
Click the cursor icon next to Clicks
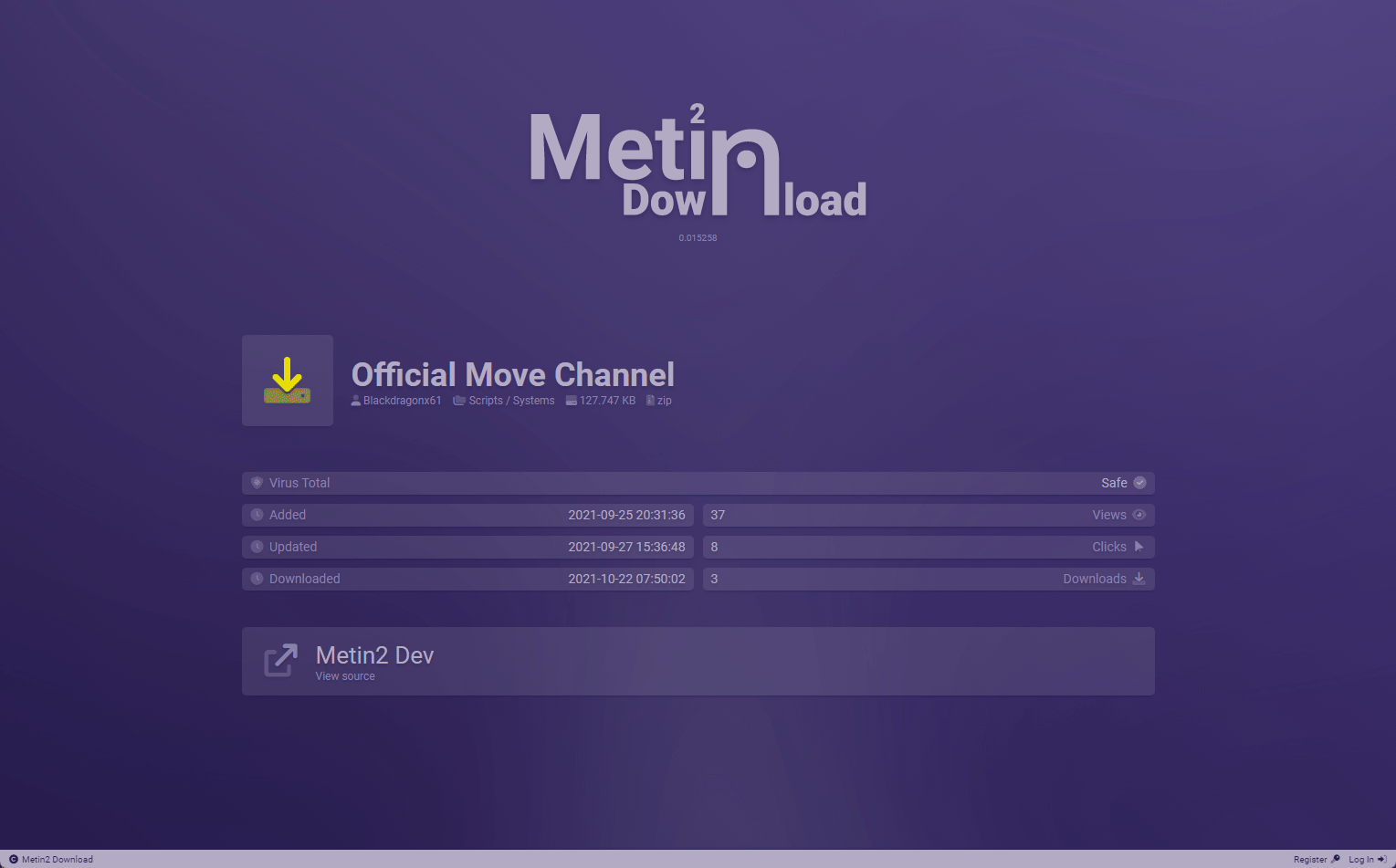[x=1139, y=547]
